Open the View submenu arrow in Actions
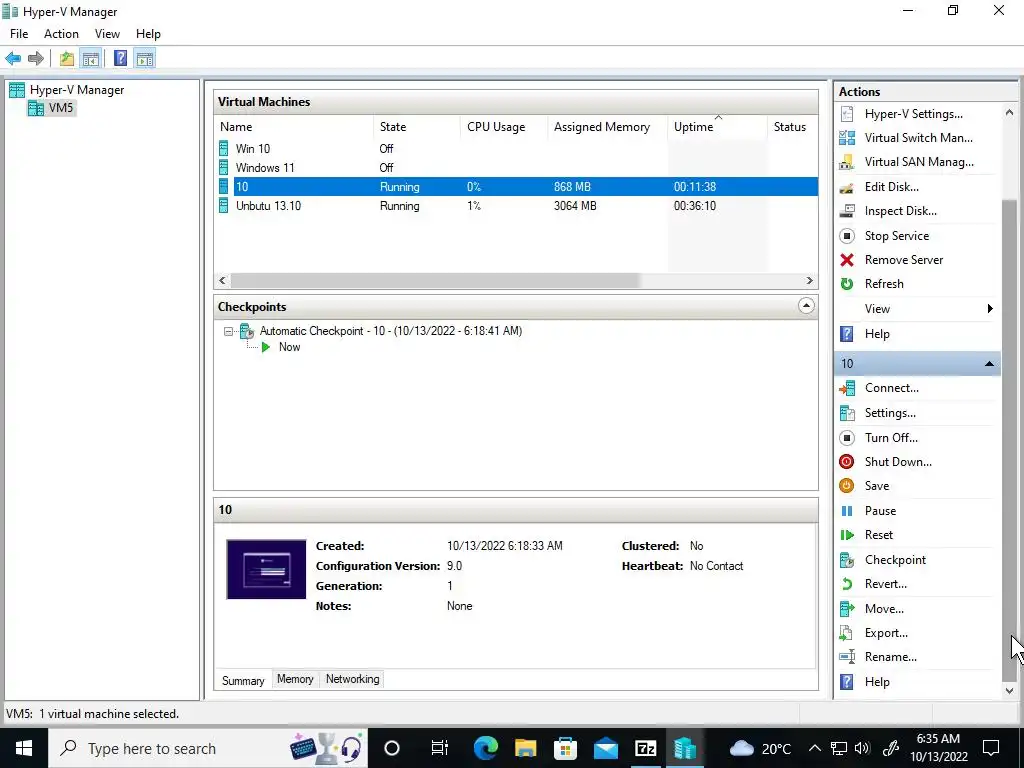The height and width of the screenshot is (768, 1024). (x=990, y=309)
